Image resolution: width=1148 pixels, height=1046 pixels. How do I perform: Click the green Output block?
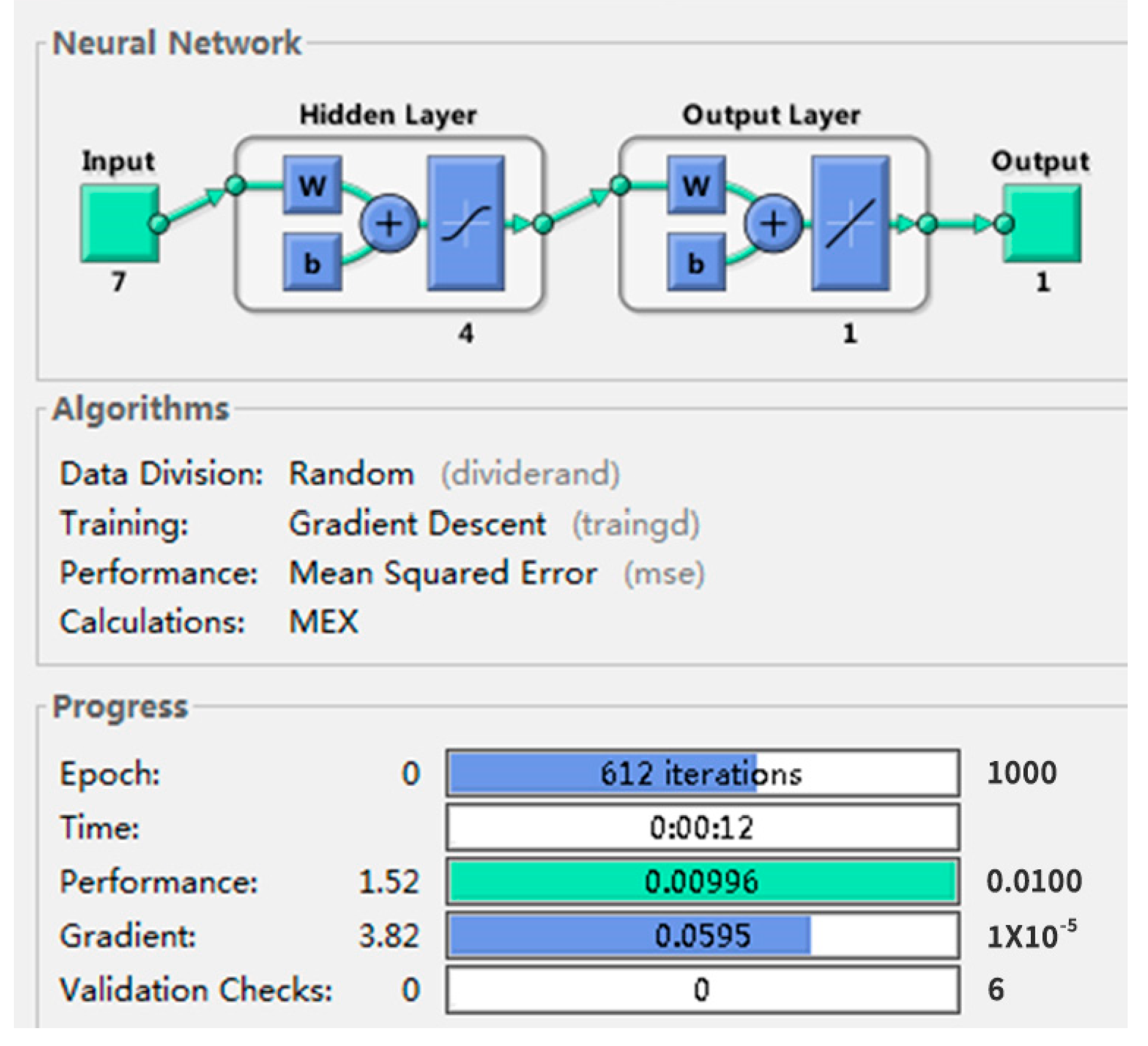1043,223
